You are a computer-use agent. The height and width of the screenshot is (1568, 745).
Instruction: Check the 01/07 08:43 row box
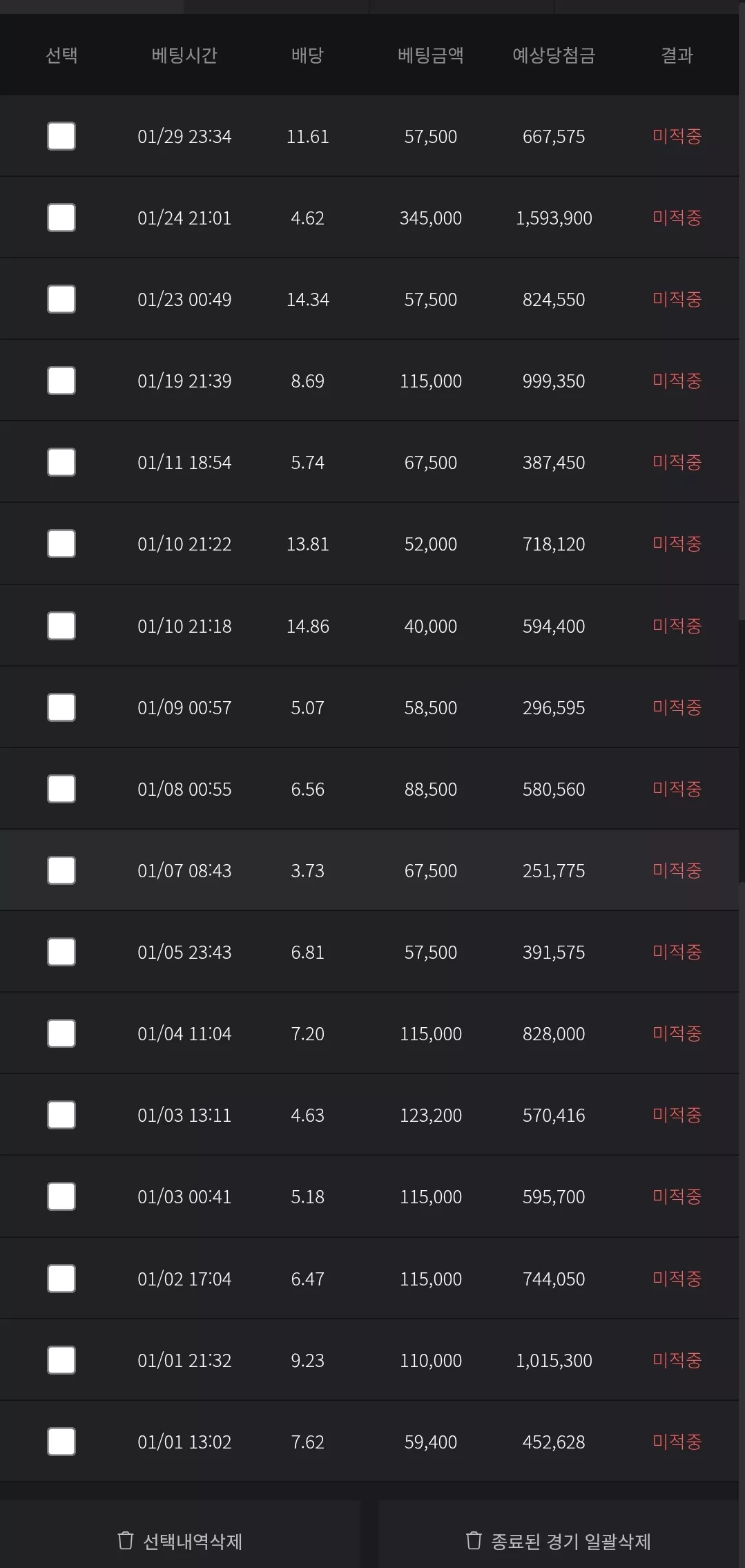pyautogui.click(x=61, y=870)
